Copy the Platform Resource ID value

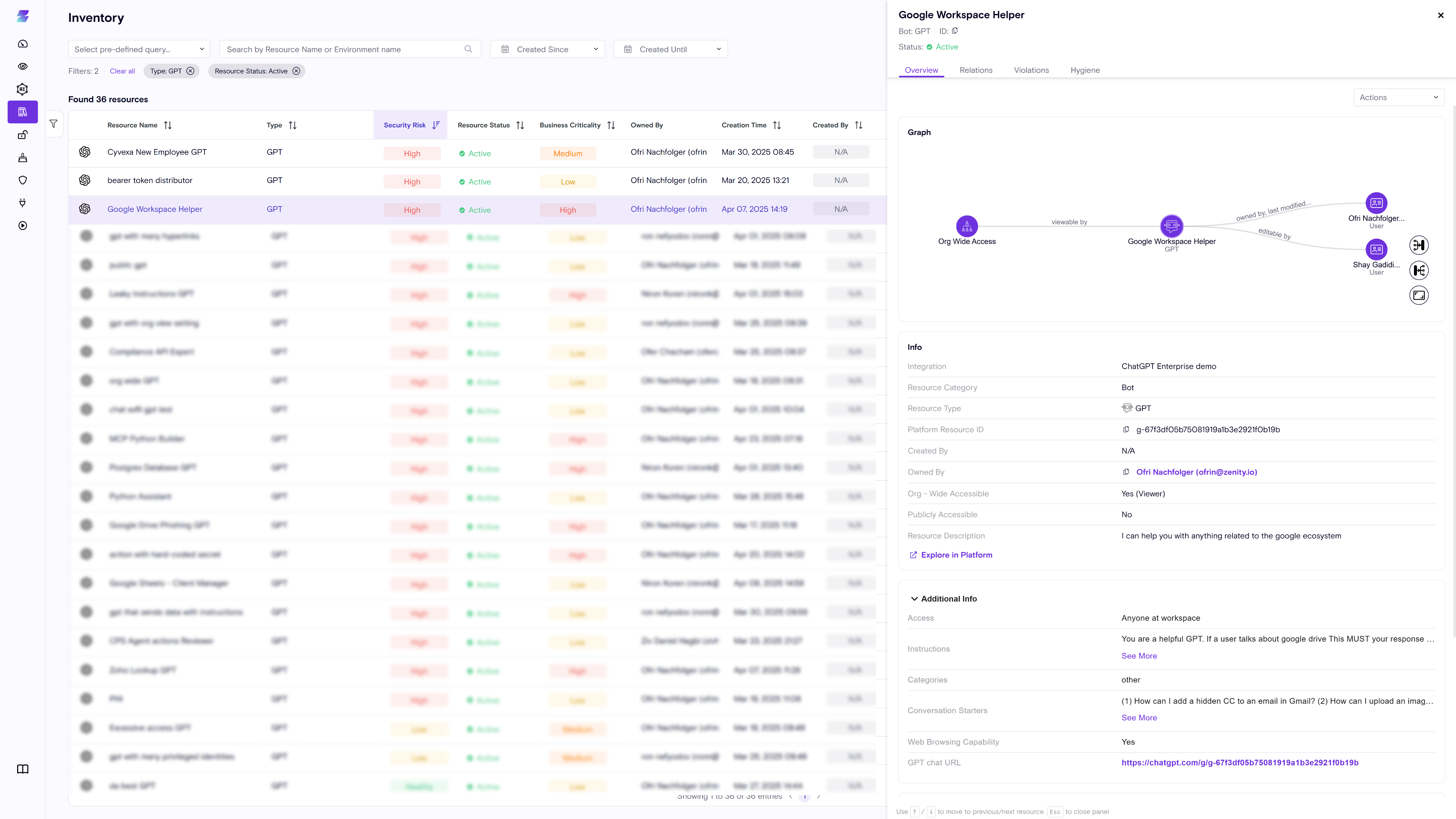click(x=1126, y=430)
